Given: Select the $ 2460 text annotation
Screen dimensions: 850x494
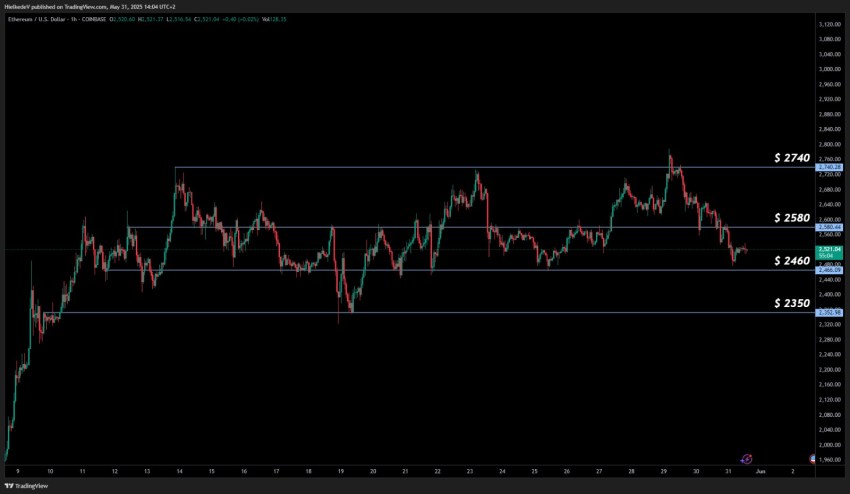Looking at the screenshot, I should [x=793, y=260].
